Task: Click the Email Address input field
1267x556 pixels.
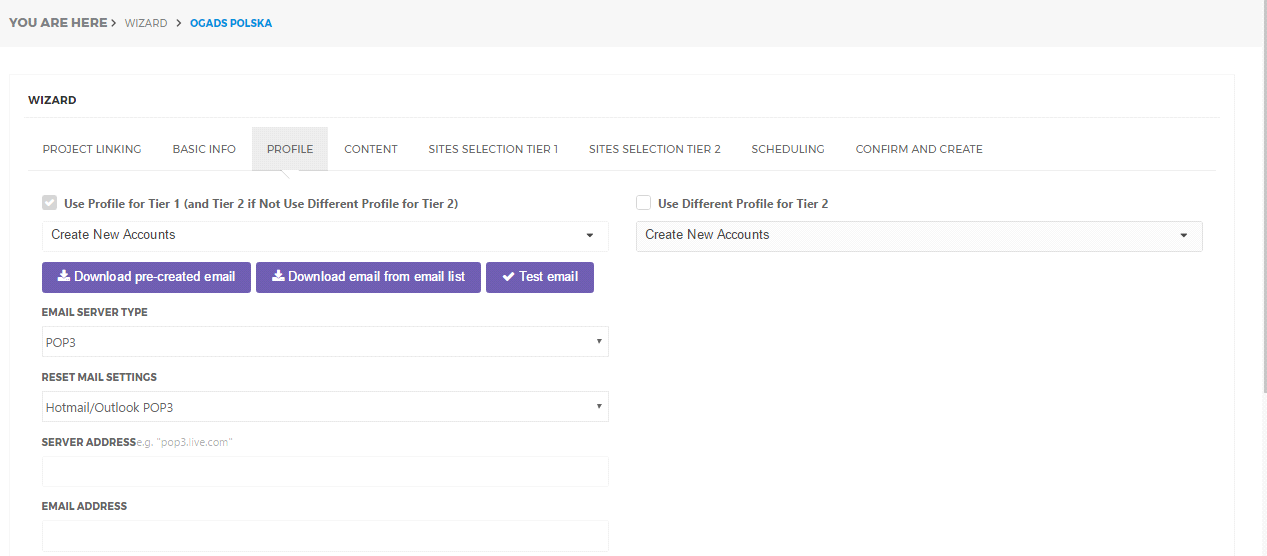Action: pyautogui.click(x=325, y=536)
